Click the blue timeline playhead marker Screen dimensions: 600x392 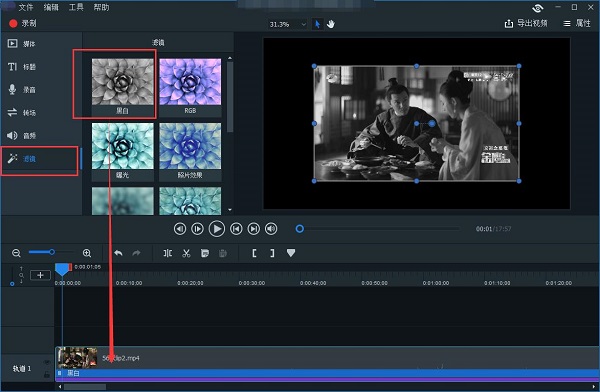coord(62,269)
